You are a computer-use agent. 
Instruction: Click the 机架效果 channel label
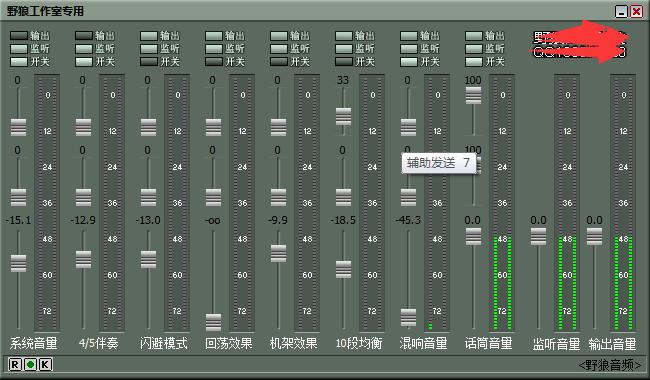(x=293, y=343)
